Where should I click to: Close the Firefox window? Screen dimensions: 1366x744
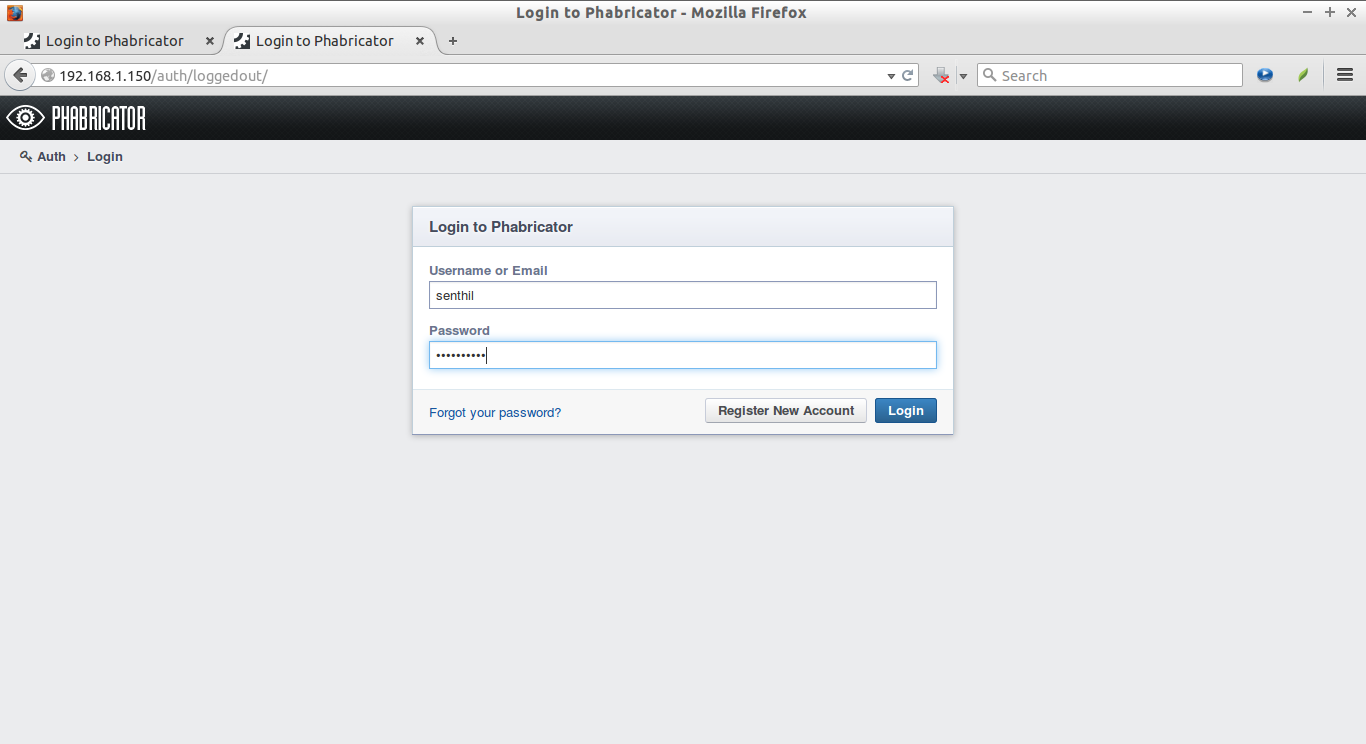click(1352, 12)
